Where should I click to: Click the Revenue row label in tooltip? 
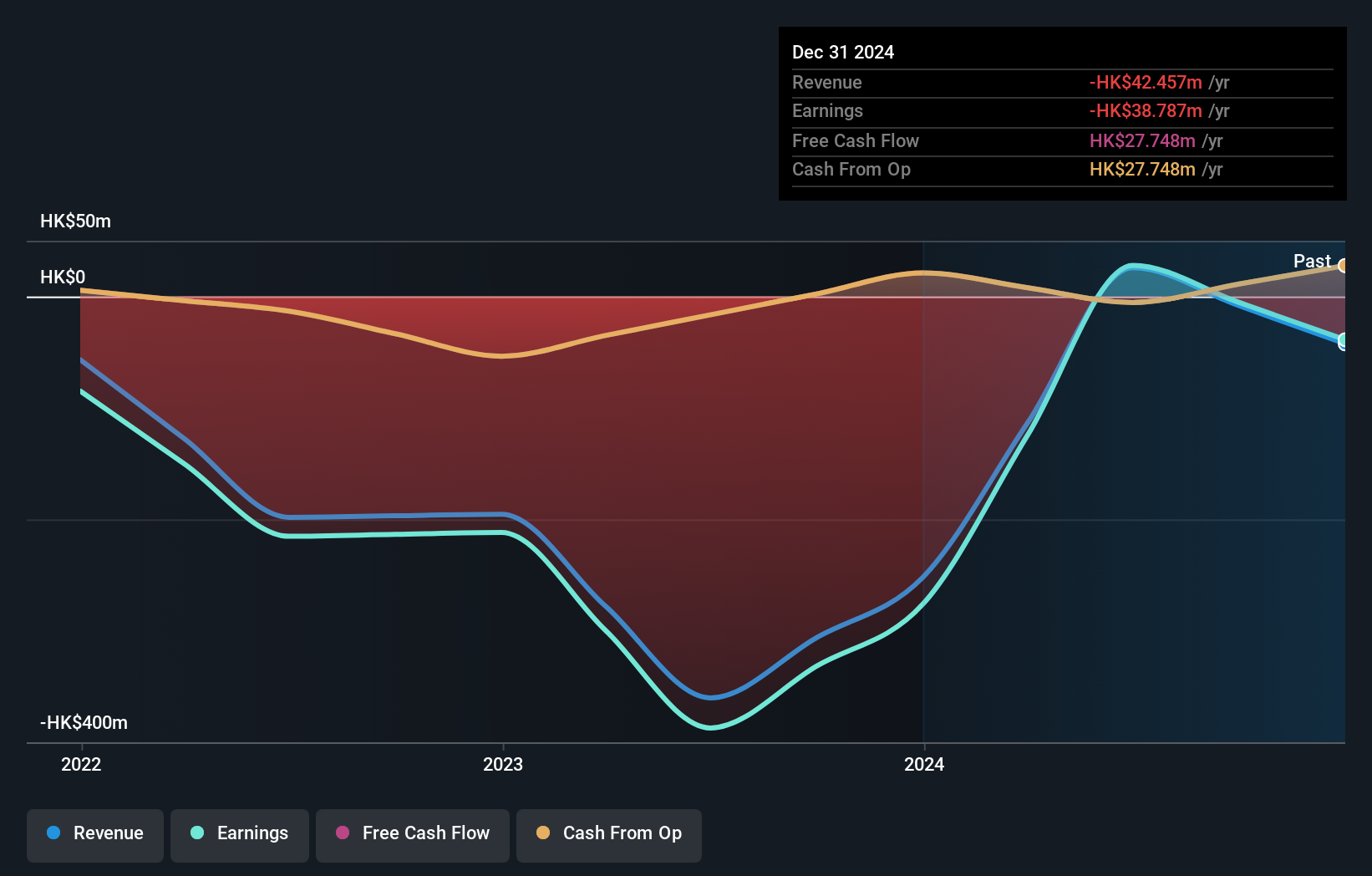827,82
